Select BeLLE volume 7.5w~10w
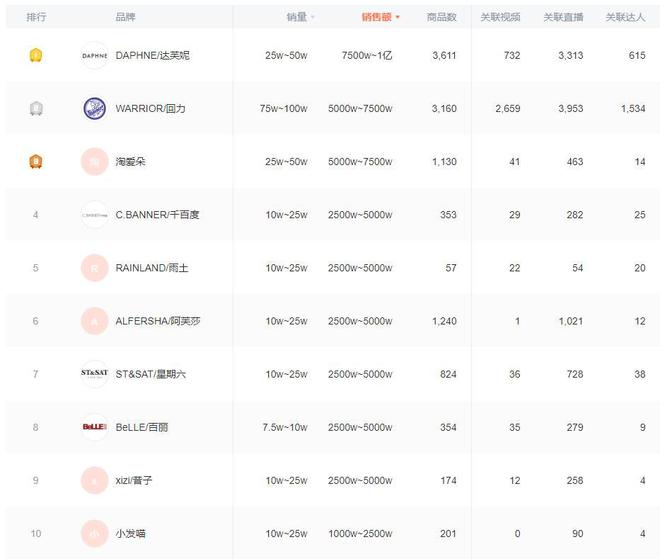This screenshot has height=559, width=660. (285, 427)
